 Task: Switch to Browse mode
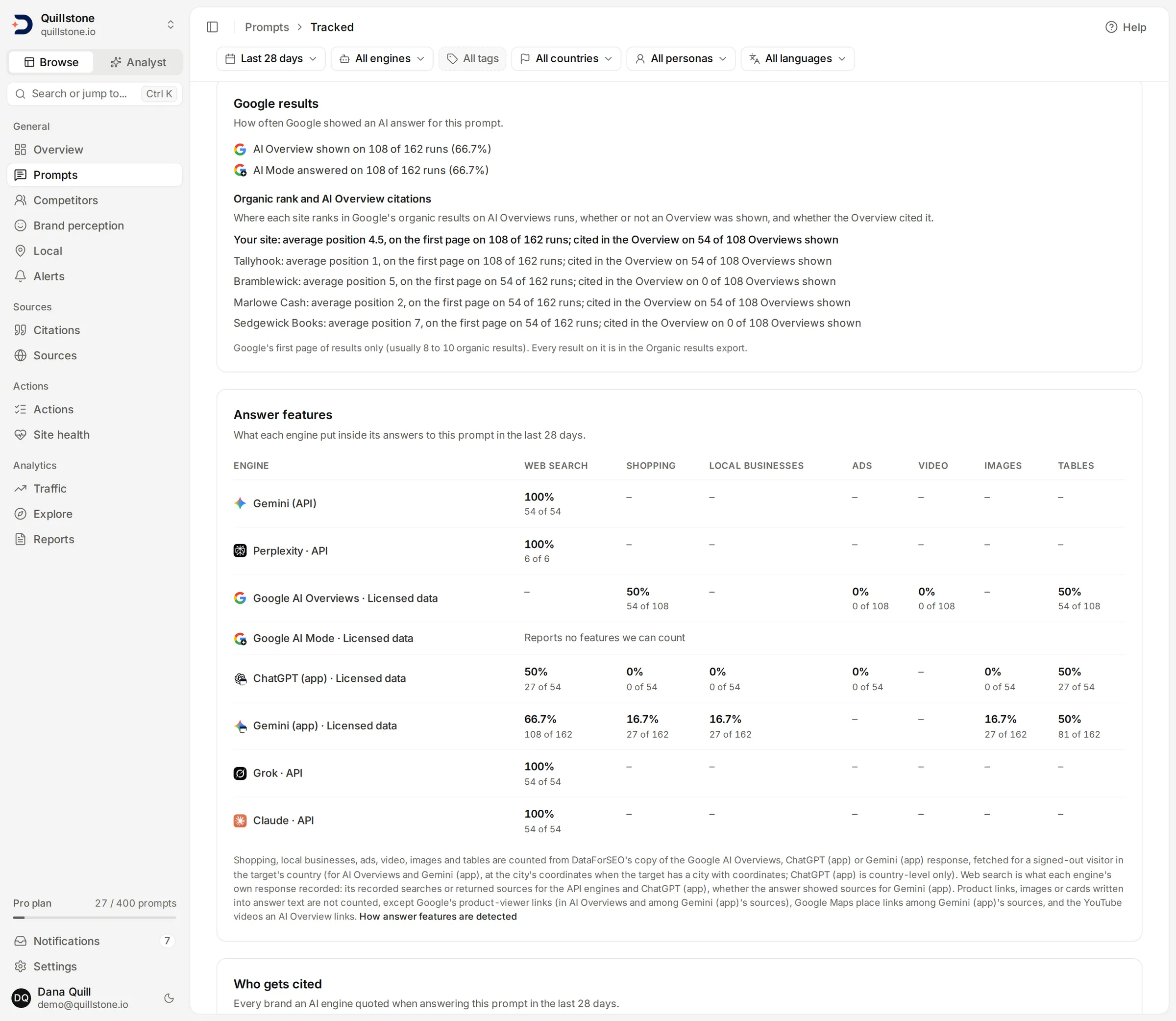tap(51, 62)
